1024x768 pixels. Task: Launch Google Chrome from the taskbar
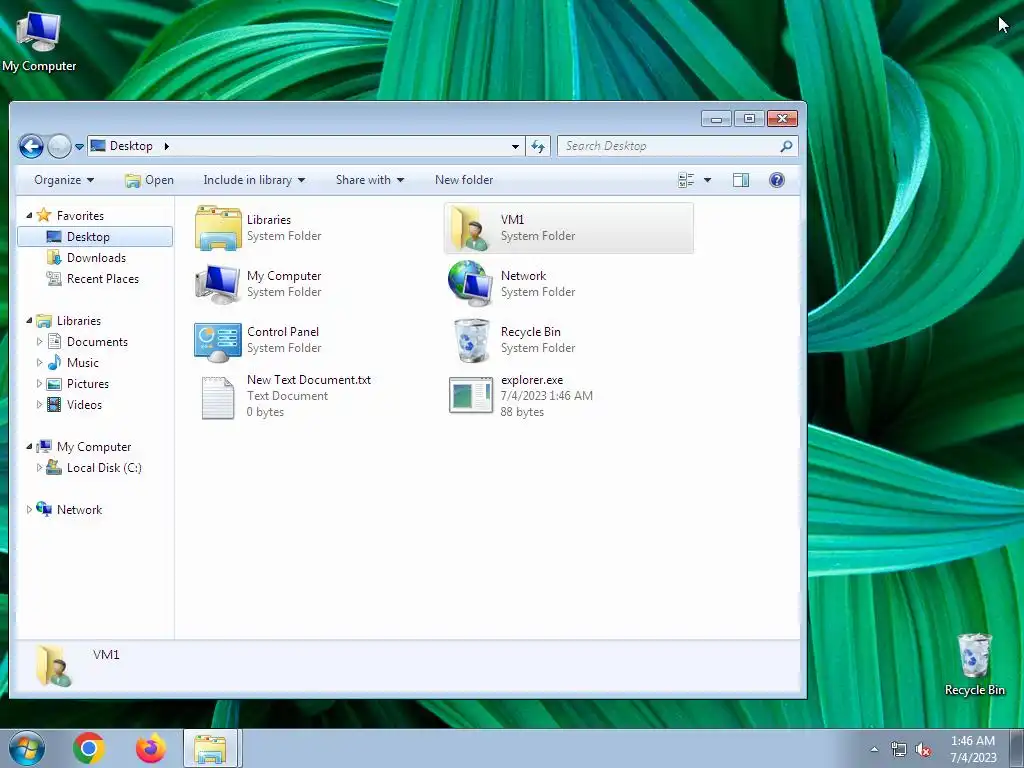coord(89,748)
